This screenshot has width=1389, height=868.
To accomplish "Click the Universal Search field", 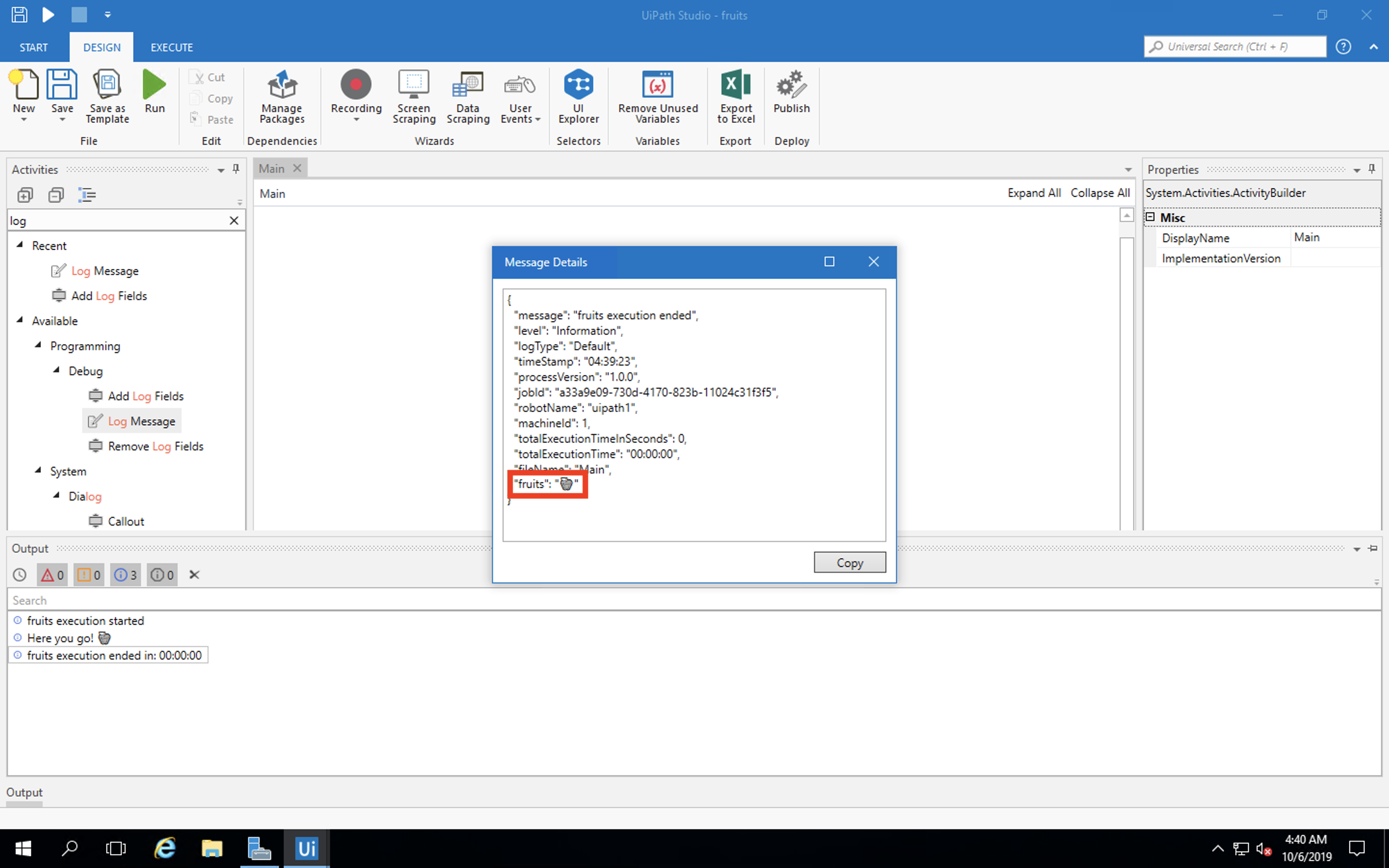I will click(1235, 46).
